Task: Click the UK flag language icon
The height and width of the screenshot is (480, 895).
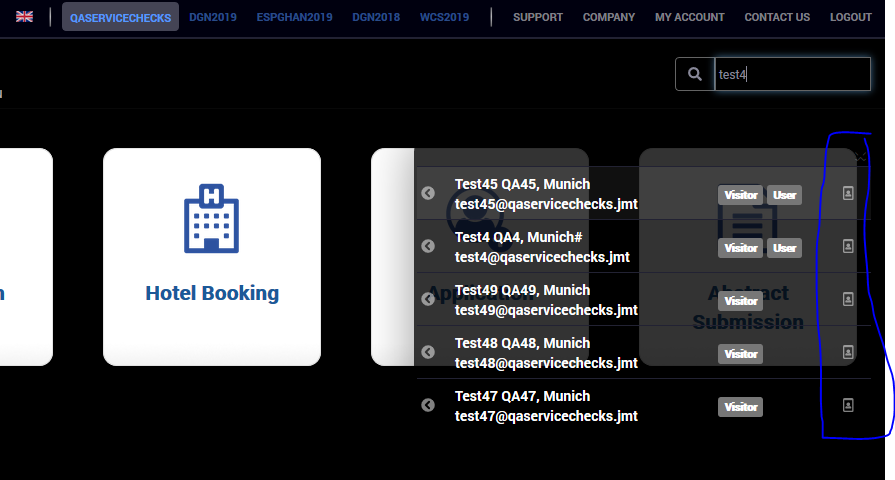Action: click(x=24, y=17)
